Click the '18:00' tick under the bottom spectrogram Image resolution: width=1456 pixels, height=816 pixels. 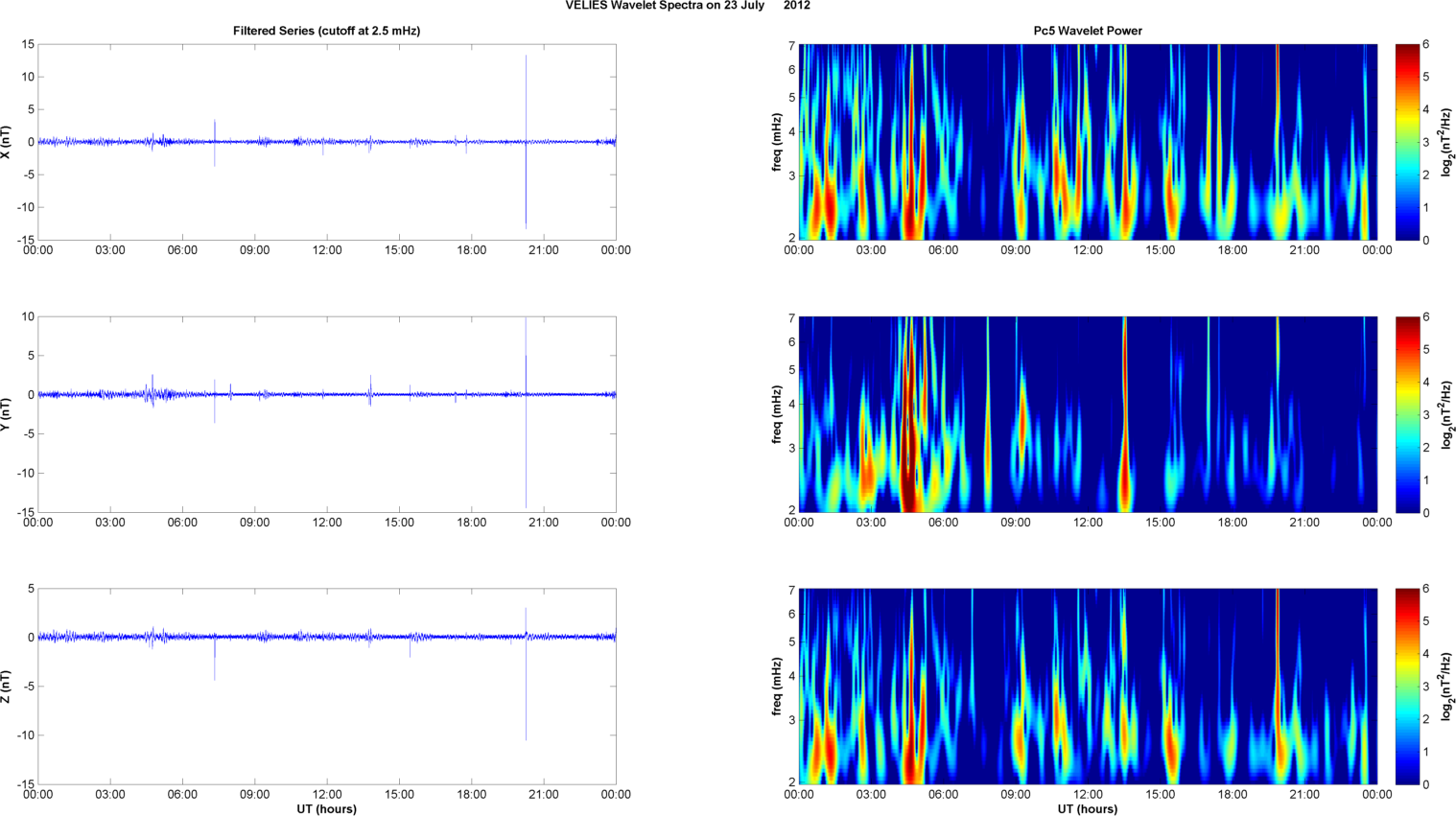(x=1233, y=794)
